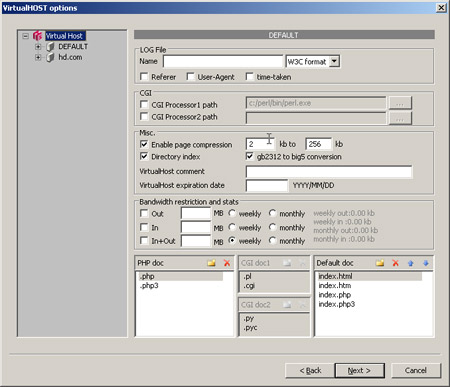
Task: Click the Next button
Action: pyautogui.click(x=359, y=370)
